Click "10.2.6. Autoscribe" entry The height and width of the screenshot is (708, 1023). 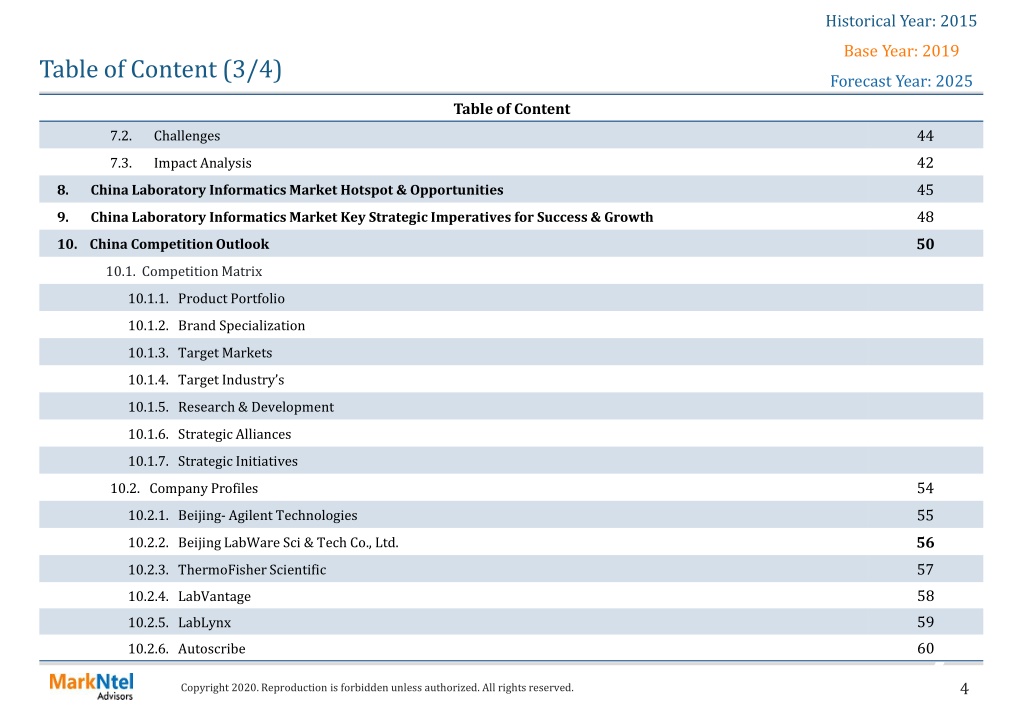pos(187,649)
